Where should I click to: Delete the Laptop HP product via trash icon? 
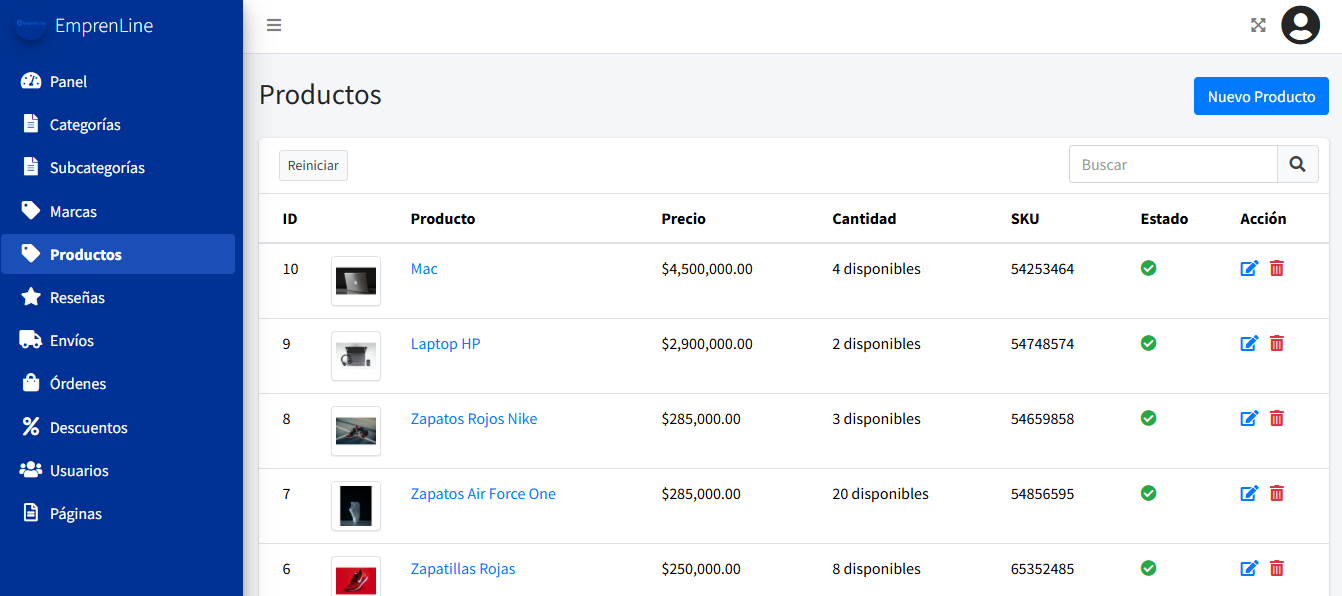[1276, 343]
